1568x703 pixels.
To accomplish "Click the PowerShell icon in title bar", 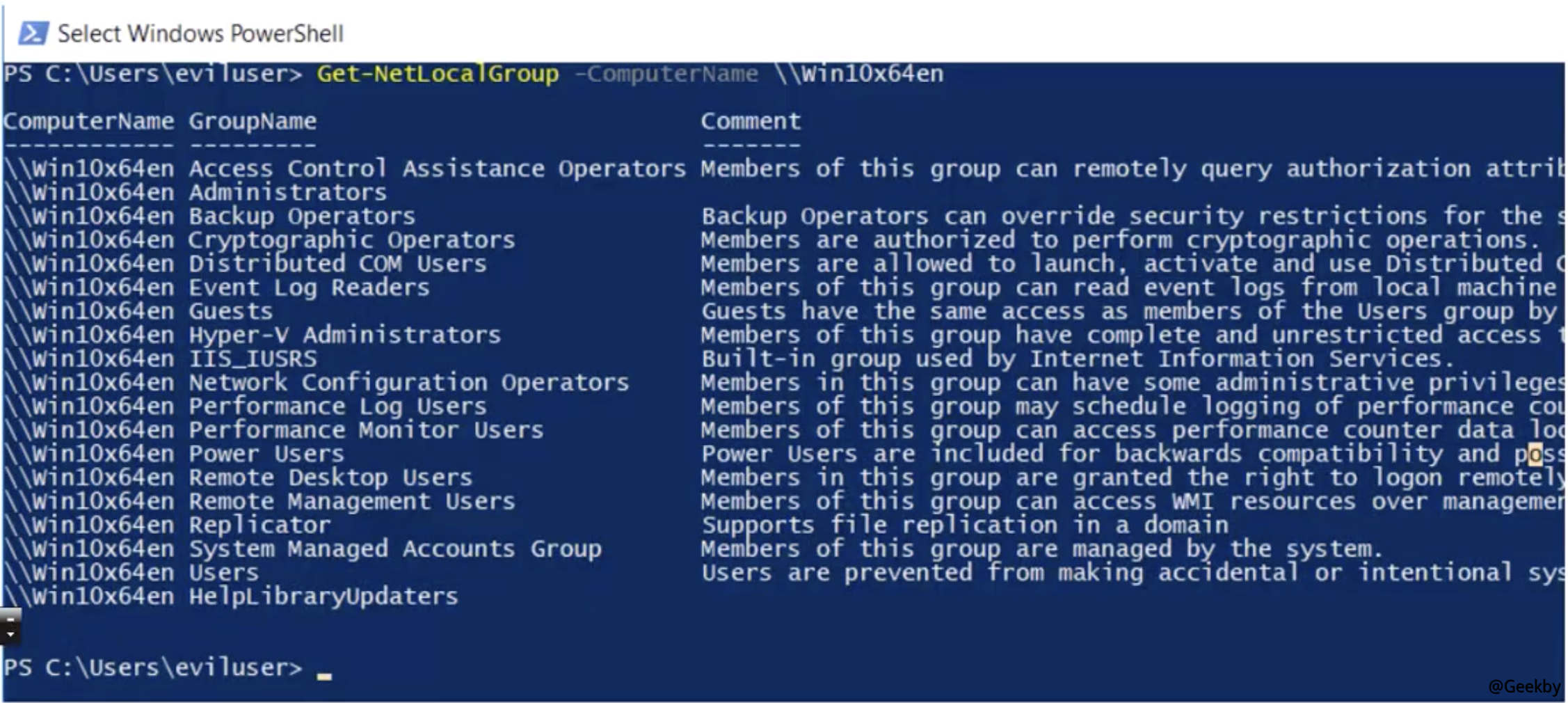I will coord(33,33).
